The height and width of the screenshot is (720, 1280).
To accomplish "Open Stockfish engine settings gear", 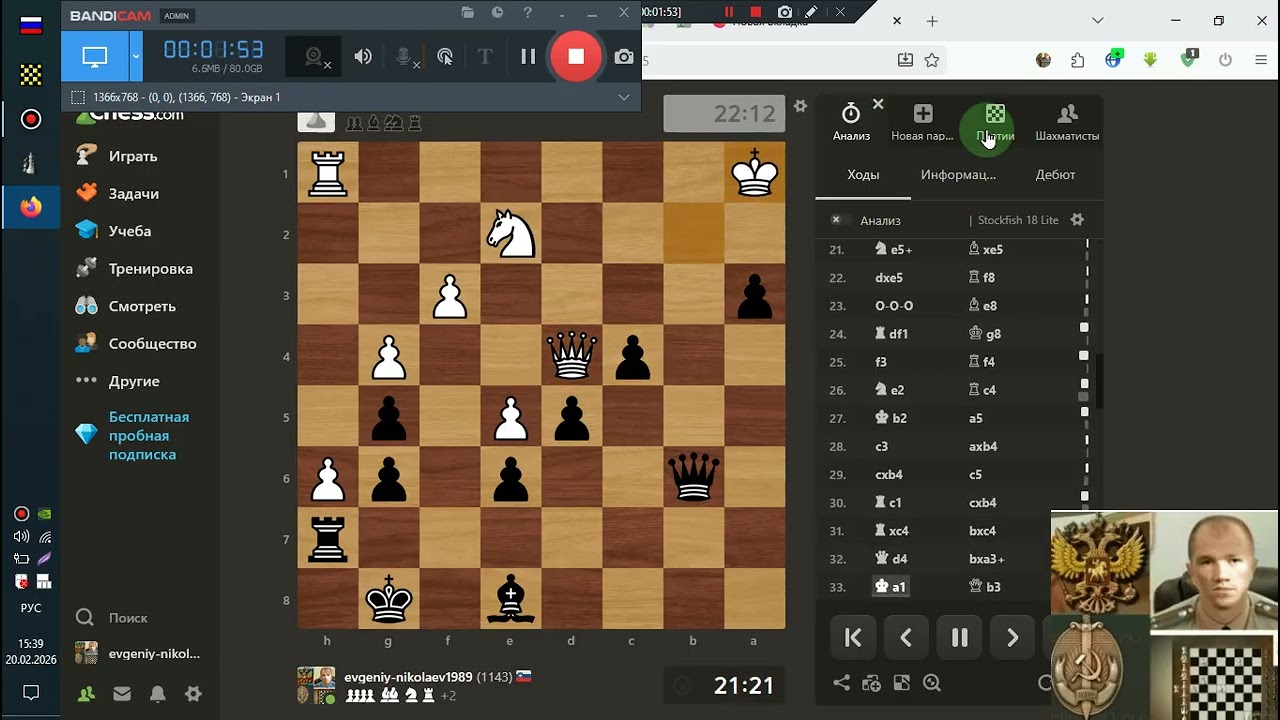I will point(1077,220).
